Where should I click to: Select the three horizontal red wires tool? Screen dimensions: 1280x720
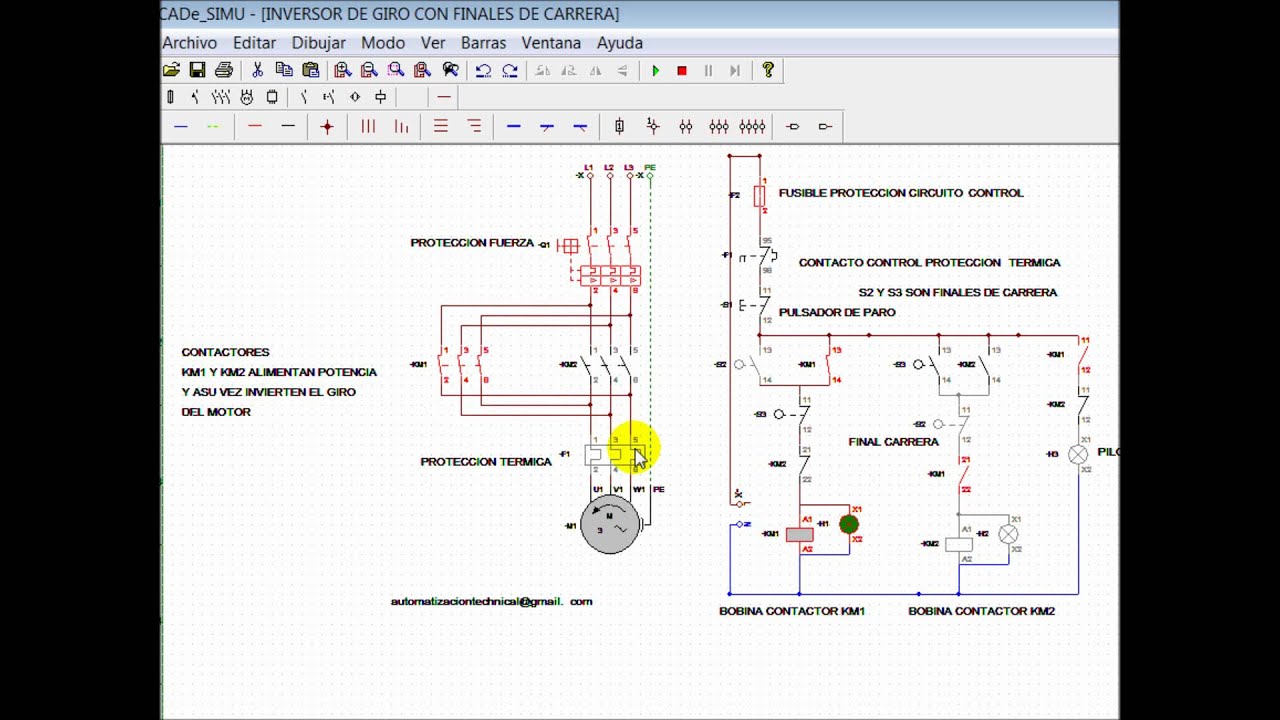[x=440, y=126]
